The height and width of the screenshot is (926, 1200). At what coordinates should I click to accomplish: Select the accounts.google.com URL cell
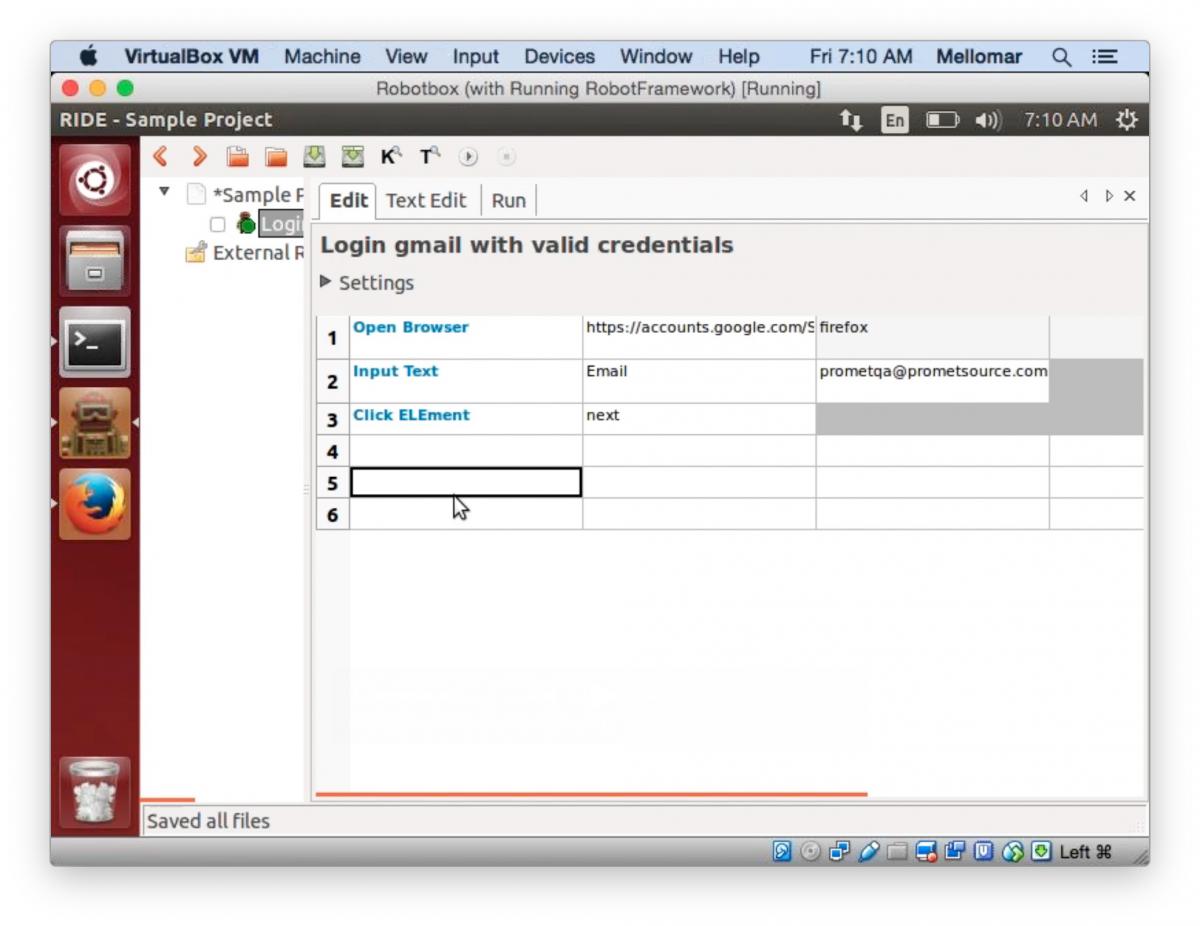click(699, 337)
